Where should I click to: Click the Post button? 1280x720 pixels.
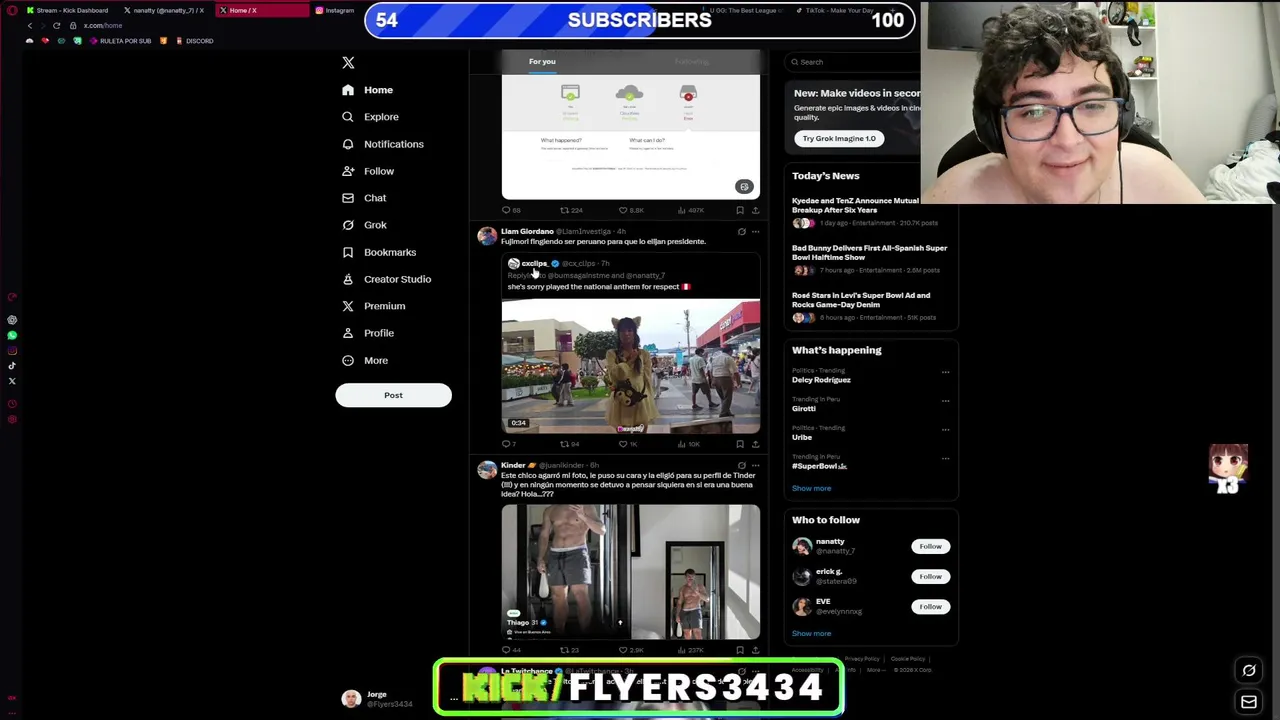(393, 395)
